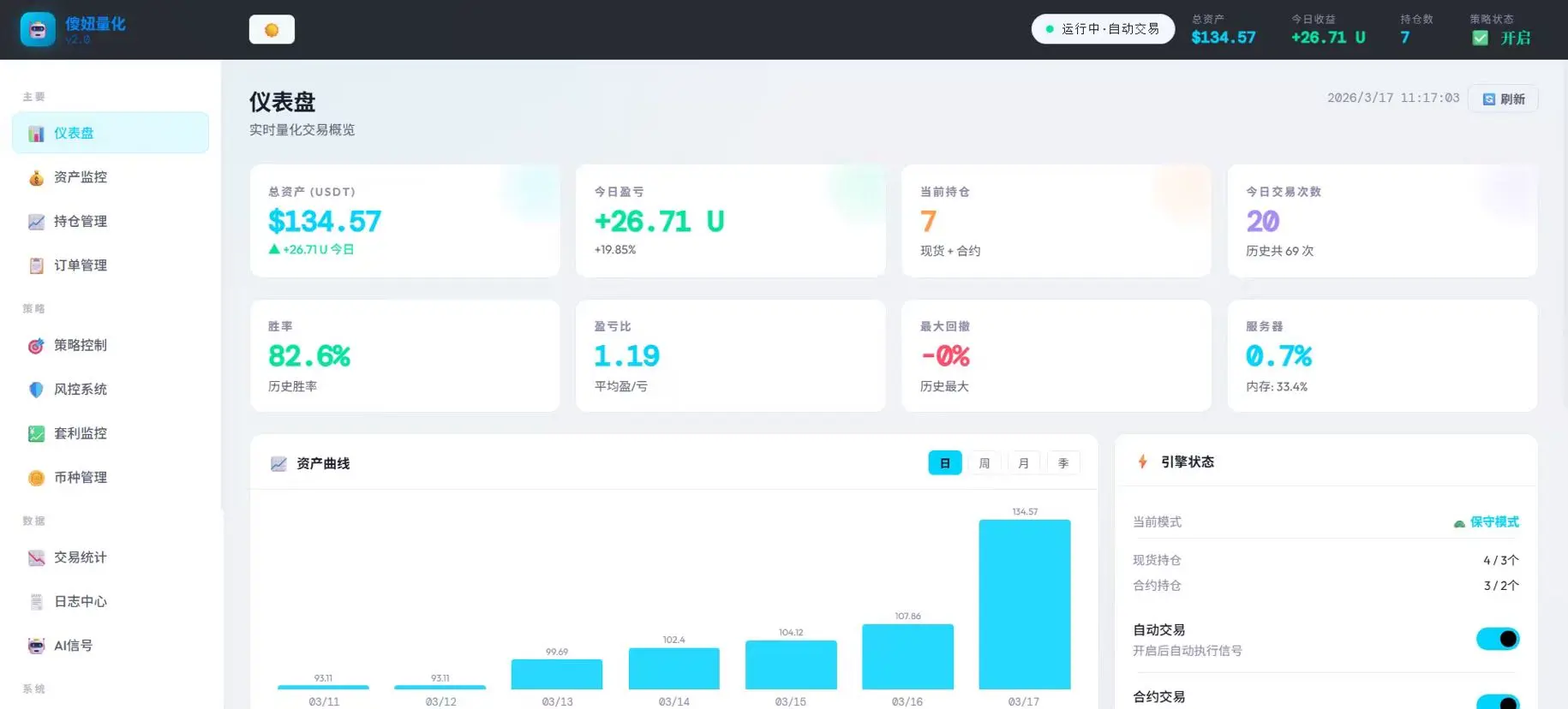Switch asset curve to 月 tab
This screenshot has height=709, width=1568.
tap(1024, 463)
